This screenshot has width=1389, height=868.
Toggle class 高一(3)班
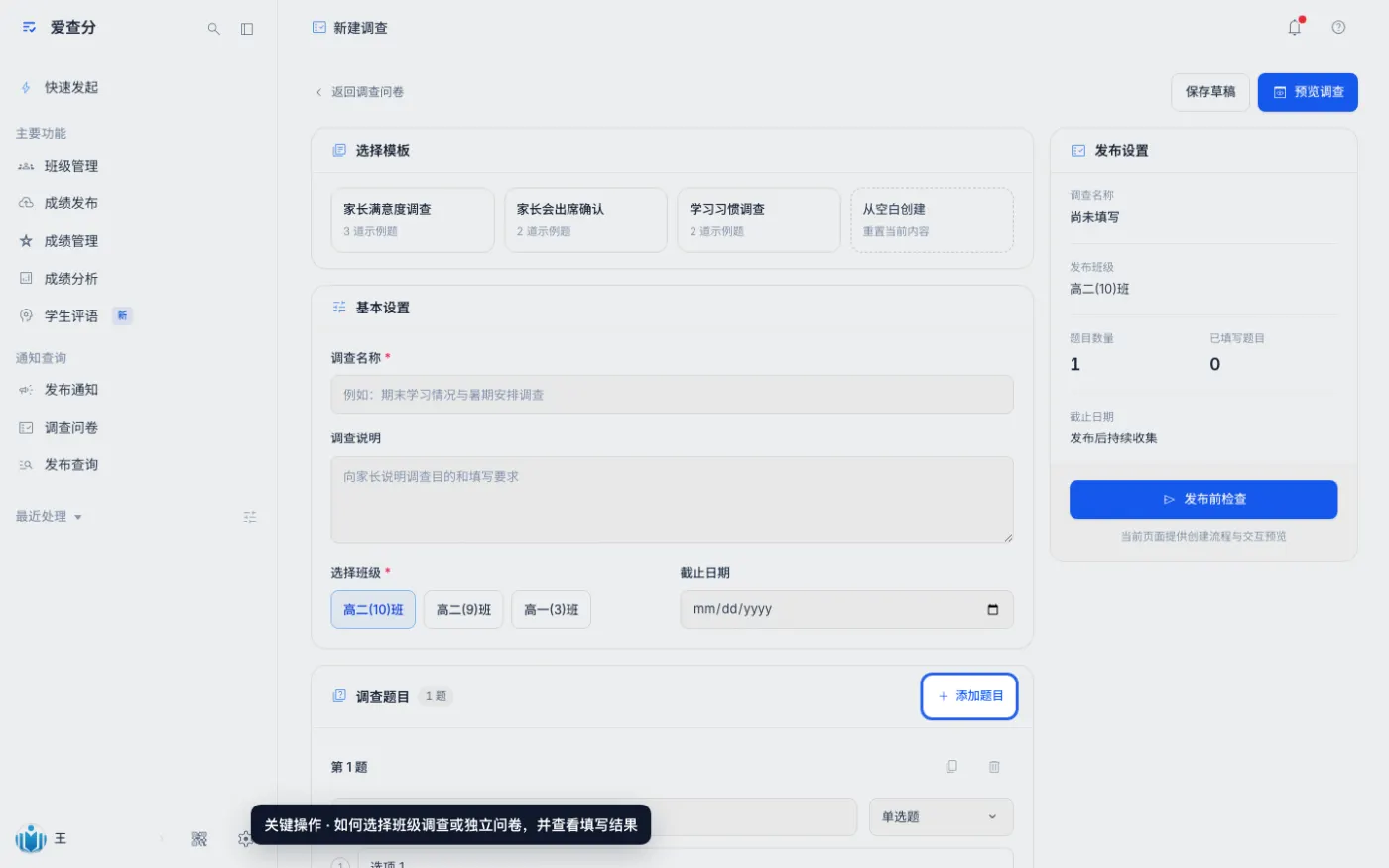tap(551, 610)
